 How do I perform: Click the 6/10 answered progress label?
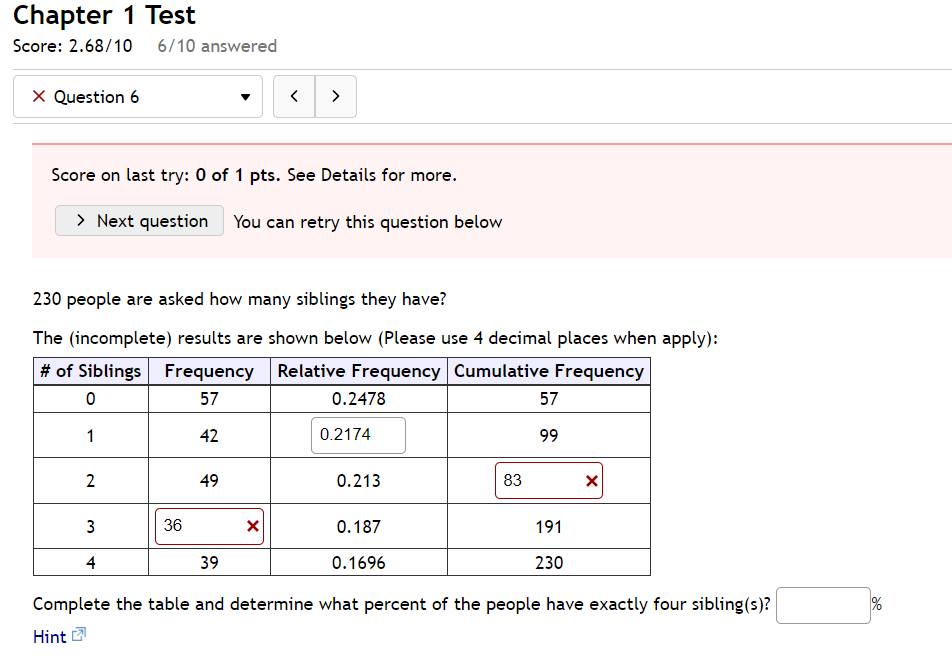coord(216,46)
